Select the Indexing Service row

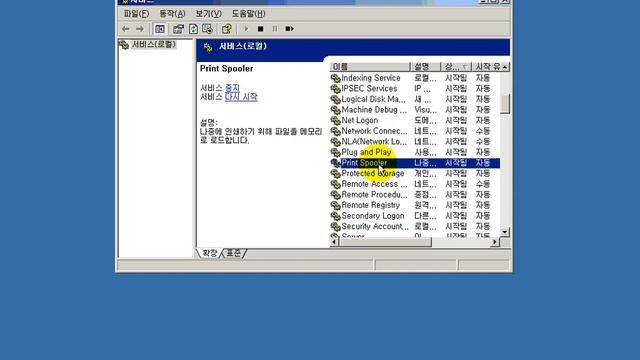[x=415, y=78]
